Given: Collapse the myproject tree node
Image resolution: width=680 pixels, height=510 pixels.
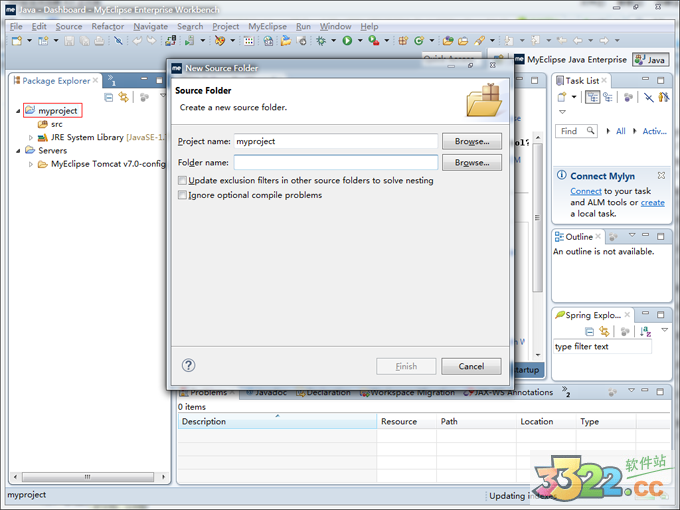Looking at the screenshot, I should 18,111.
